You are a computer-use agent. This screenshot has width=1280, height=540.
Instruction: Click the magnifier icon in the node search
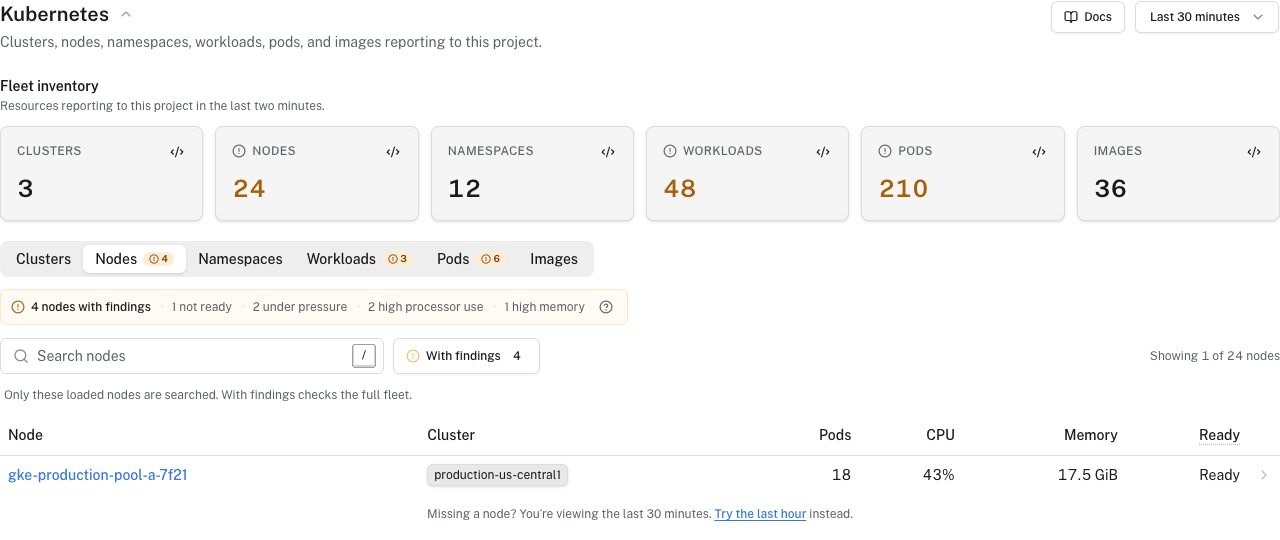tap(21, 356)
